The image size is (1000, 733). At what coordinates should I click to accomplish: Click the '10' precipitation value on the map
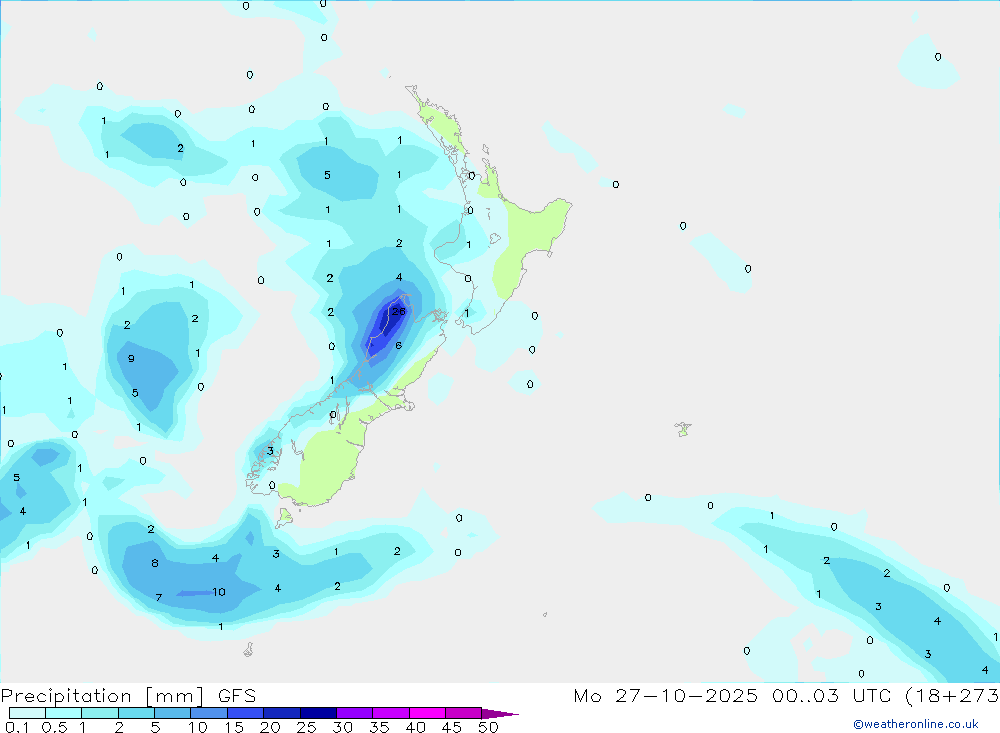219,592
